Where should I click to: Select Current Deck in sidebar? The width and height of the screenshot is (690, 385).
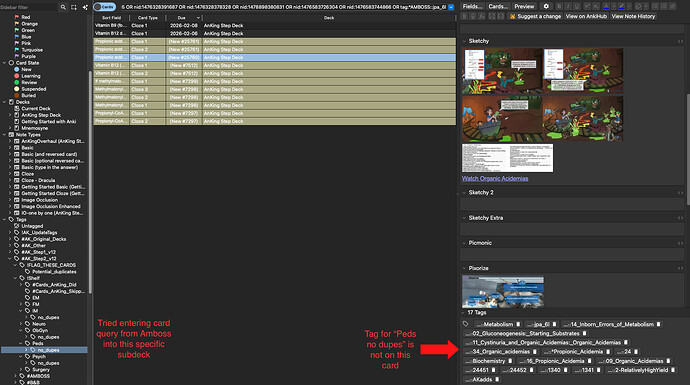[36, 109]
